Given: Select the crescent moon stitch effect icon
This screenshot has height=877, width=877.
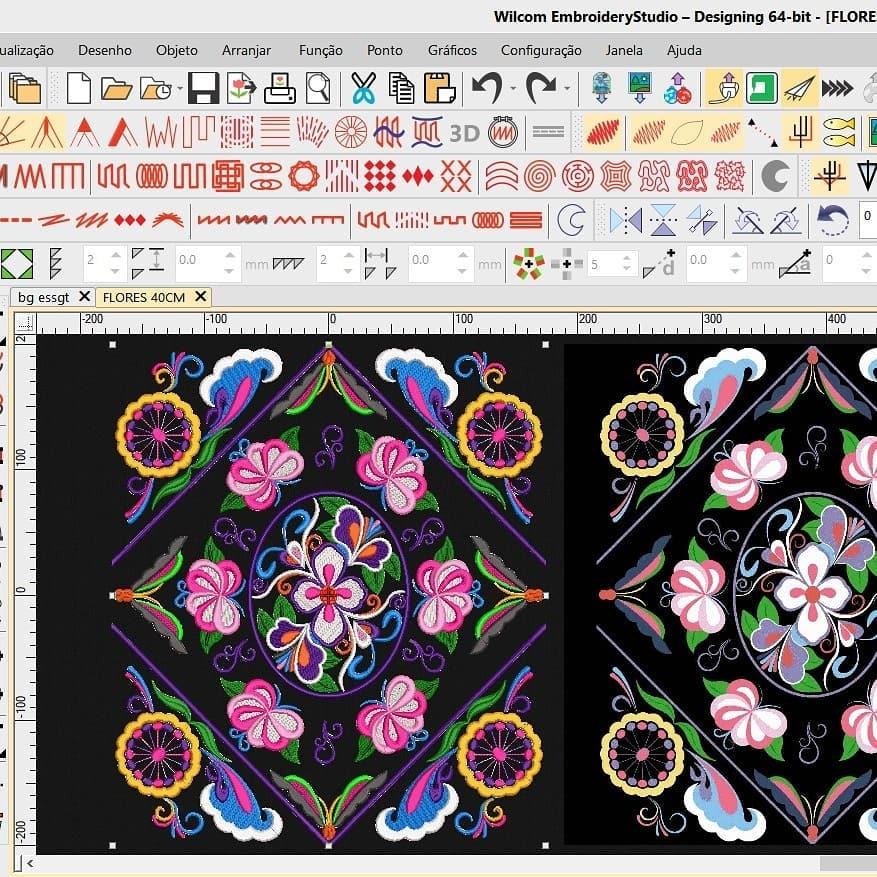Looking at the screenshot, I should click(x=777, y=175).
